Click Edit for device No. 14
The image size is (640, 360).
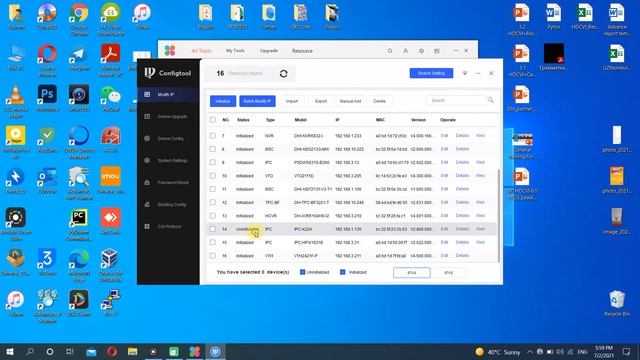pyautogui.click(x=444, y=229)
